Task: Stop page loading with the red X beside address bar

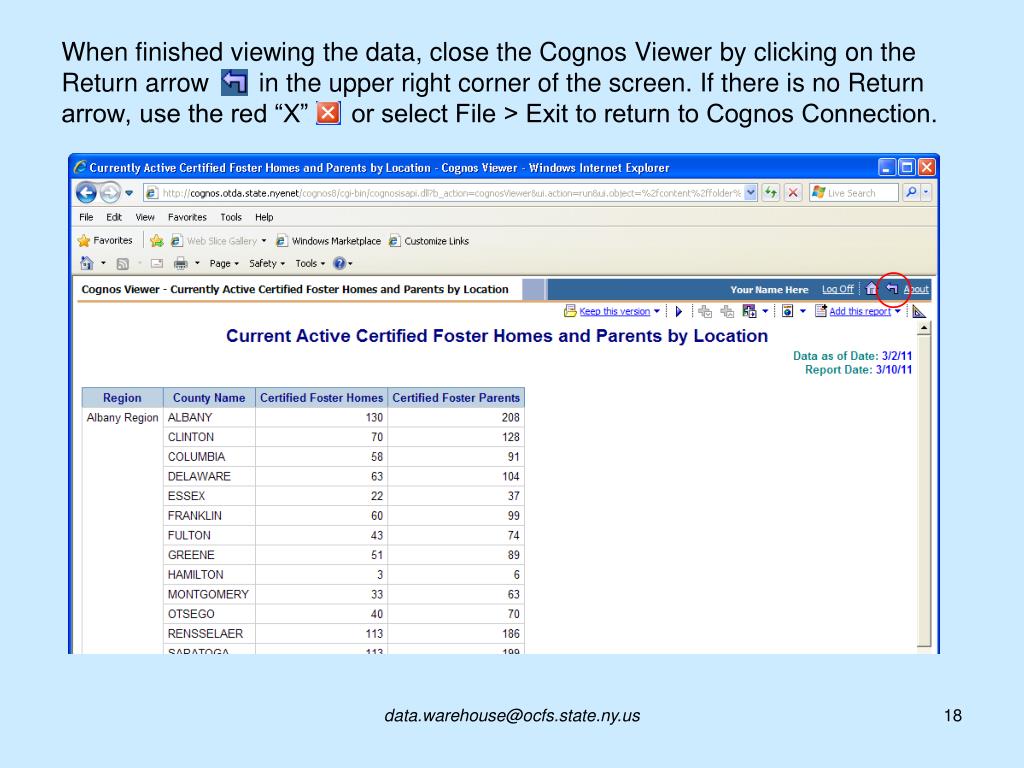Action: pos(793,193)
